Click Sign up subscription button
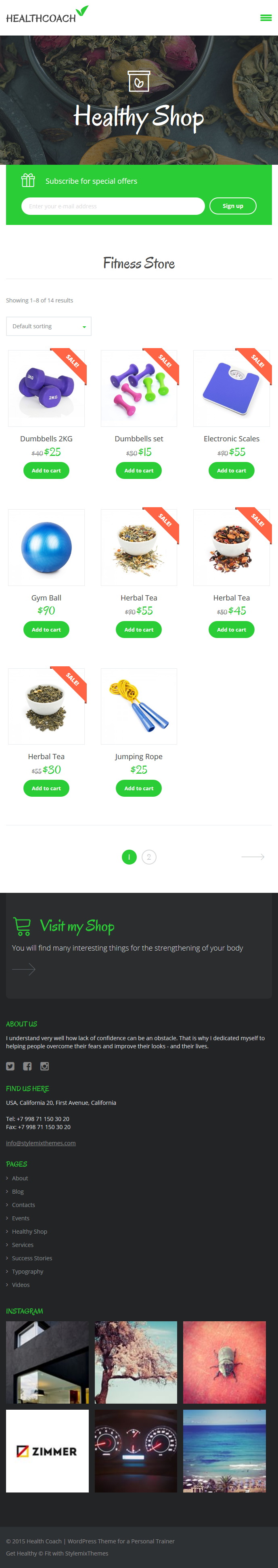The width and height of the screenshot is (278, 1568). point(233,206)
